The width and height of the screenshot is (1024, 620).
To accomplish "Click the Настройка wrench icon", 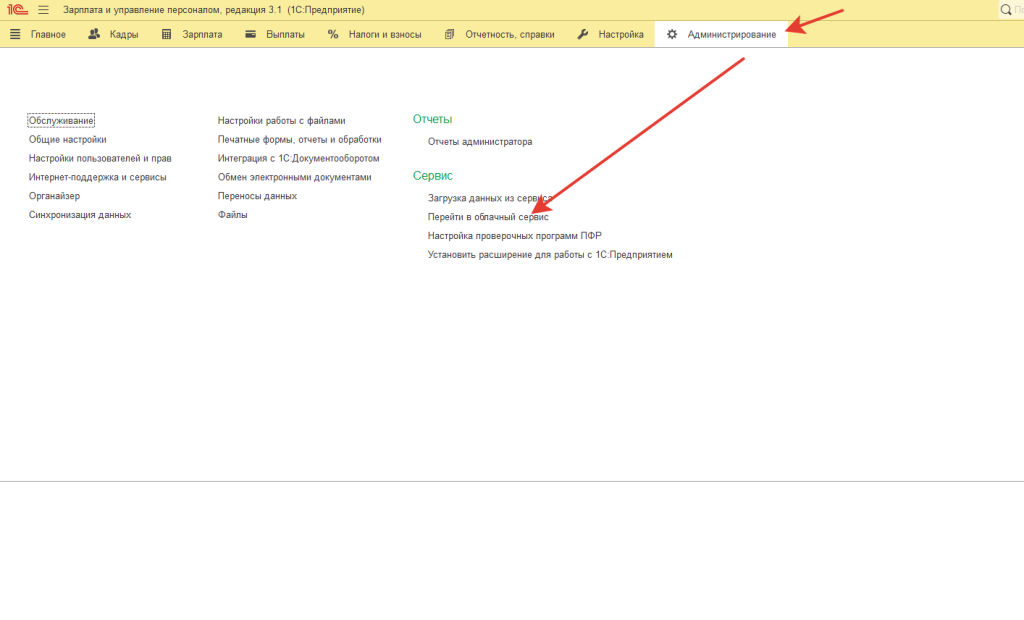I will (583, 34).
